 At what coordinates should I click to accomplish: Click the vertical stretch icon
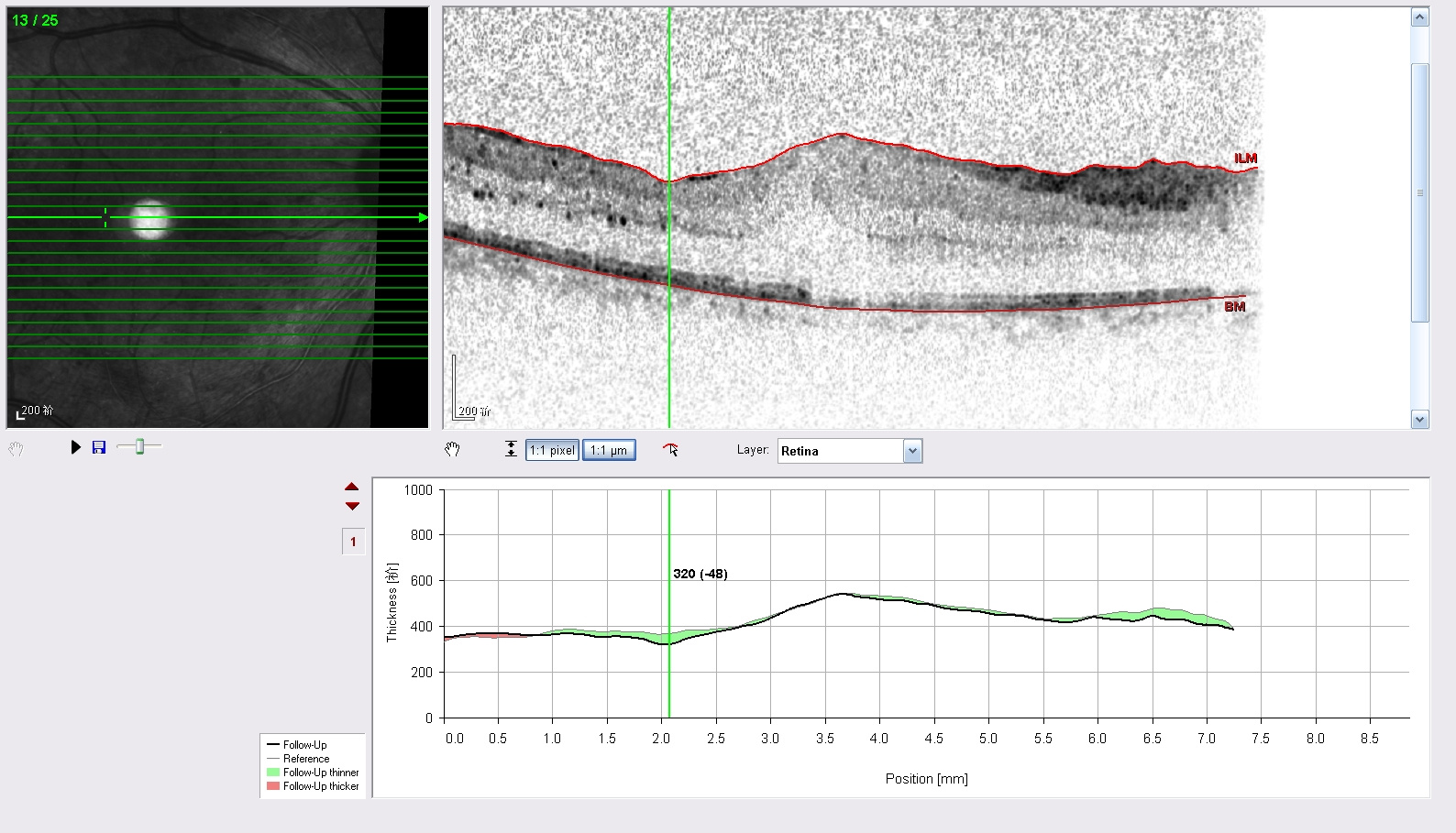(511, 449)
